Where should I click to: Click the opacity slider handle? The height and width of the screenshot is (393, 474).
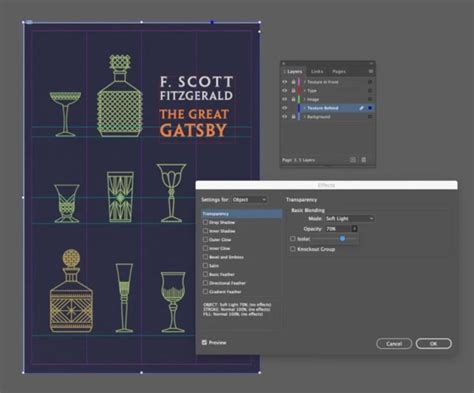coord(342,238)
